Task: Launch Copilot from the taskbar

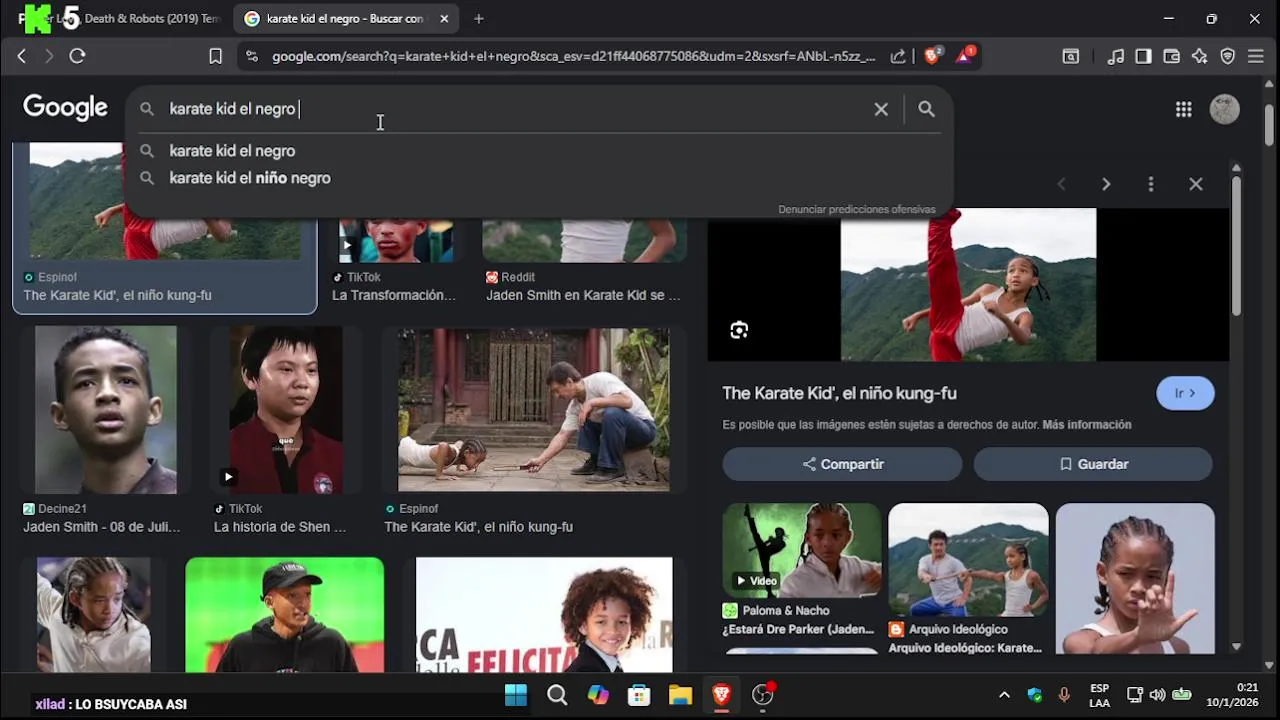Action: [598, 695]
